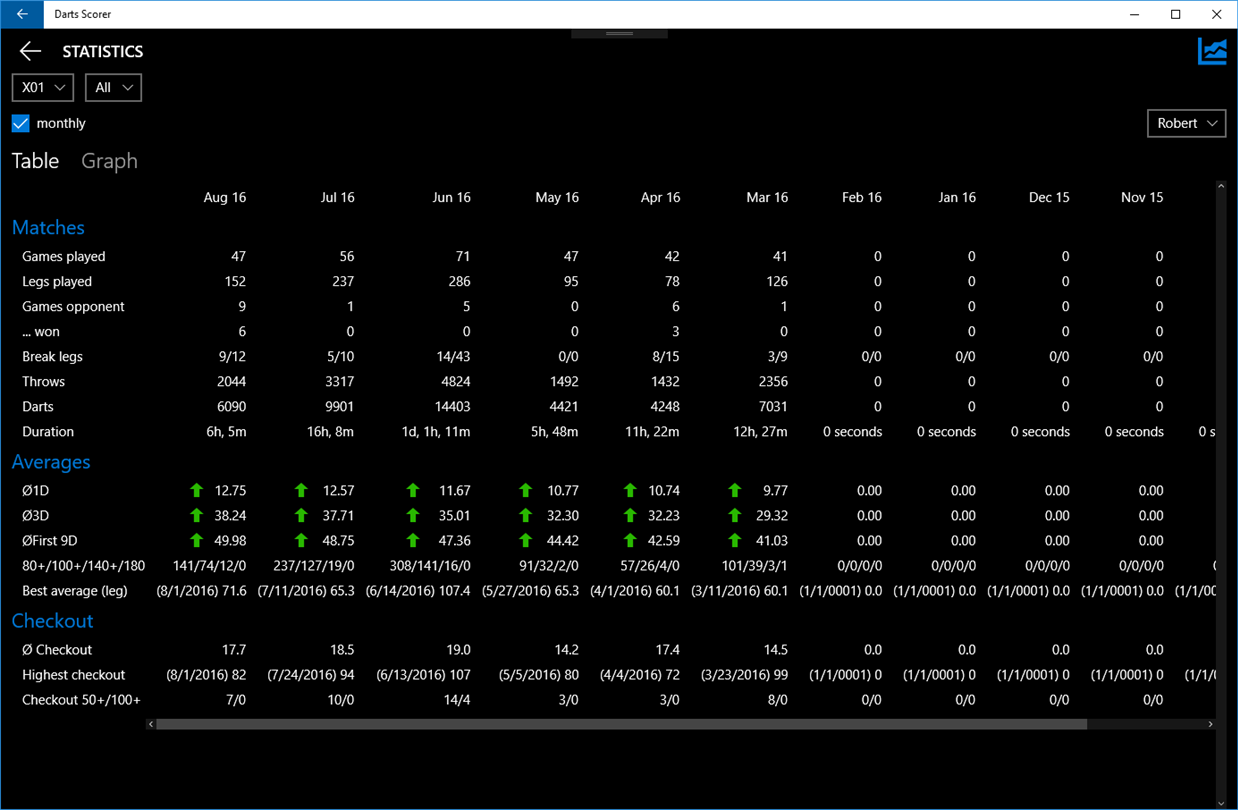This screenshot has height=810, width=1238.
Task: Click the Jun 16 column header
Action: (451, 198)
